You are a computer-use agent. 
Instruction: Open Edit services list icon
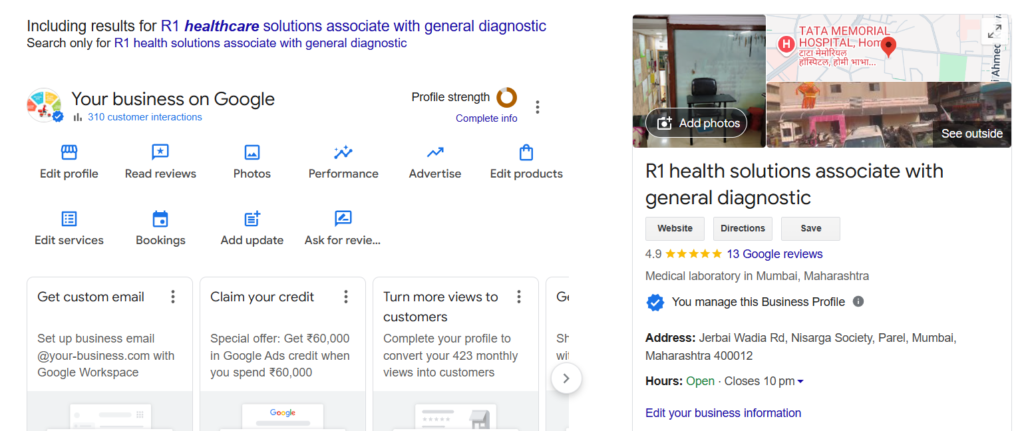pos(69,219)
